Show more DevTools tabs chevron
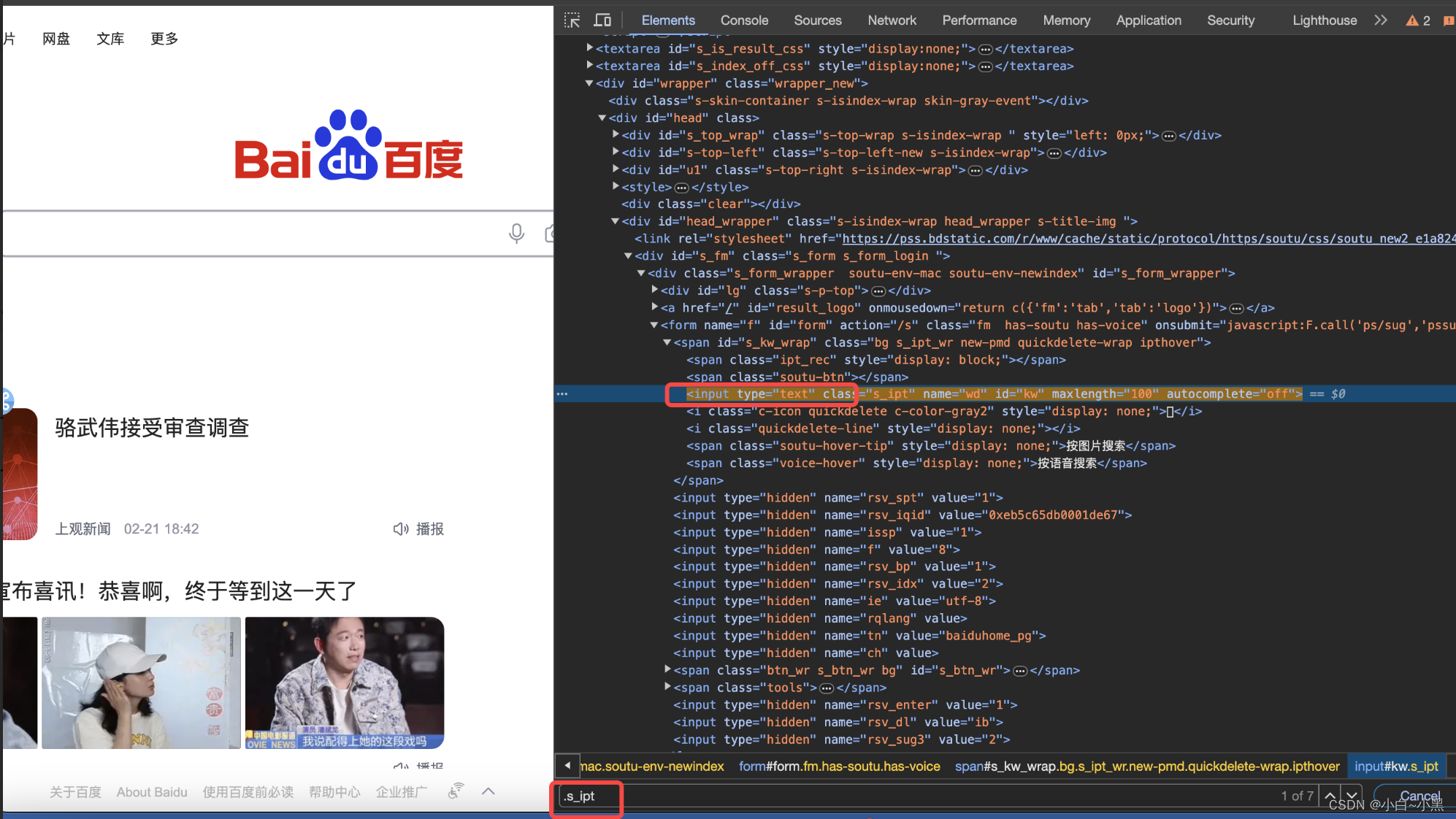 coord(1380,20)
